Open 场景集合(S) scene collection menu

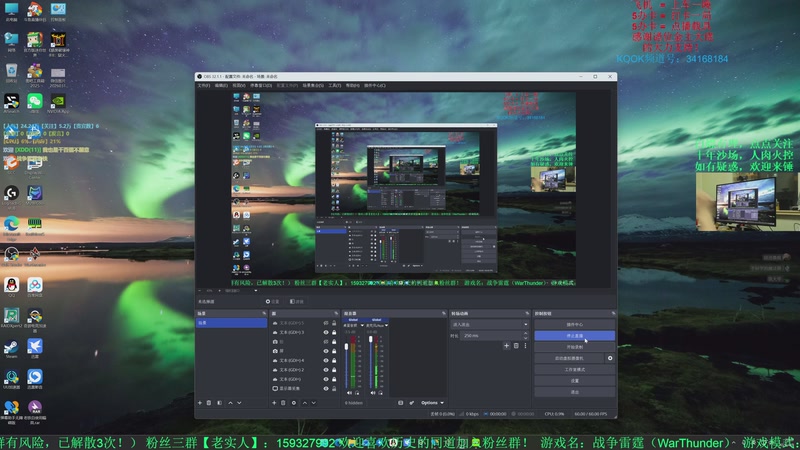click(x=313, y=86)
